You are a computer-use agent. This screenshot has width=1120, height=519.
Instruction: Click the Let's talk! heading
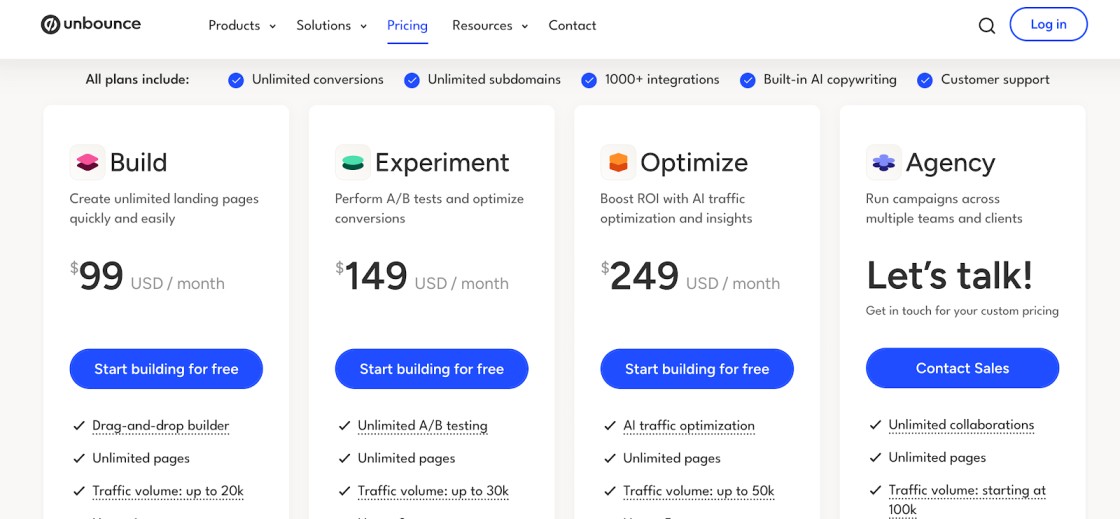click(949, 276)
